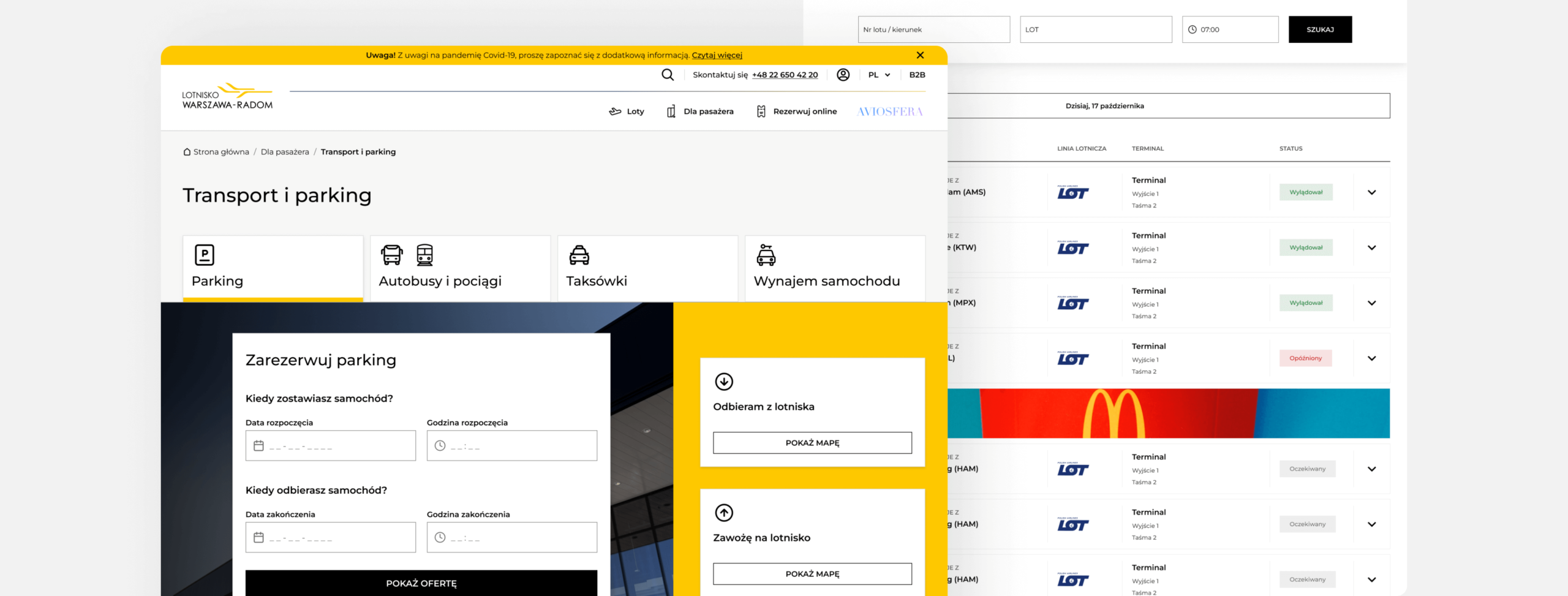1568x596 pixels.
Task: Click the Lotnisko Warszawa-Radom logo
Action: [227, 97]
